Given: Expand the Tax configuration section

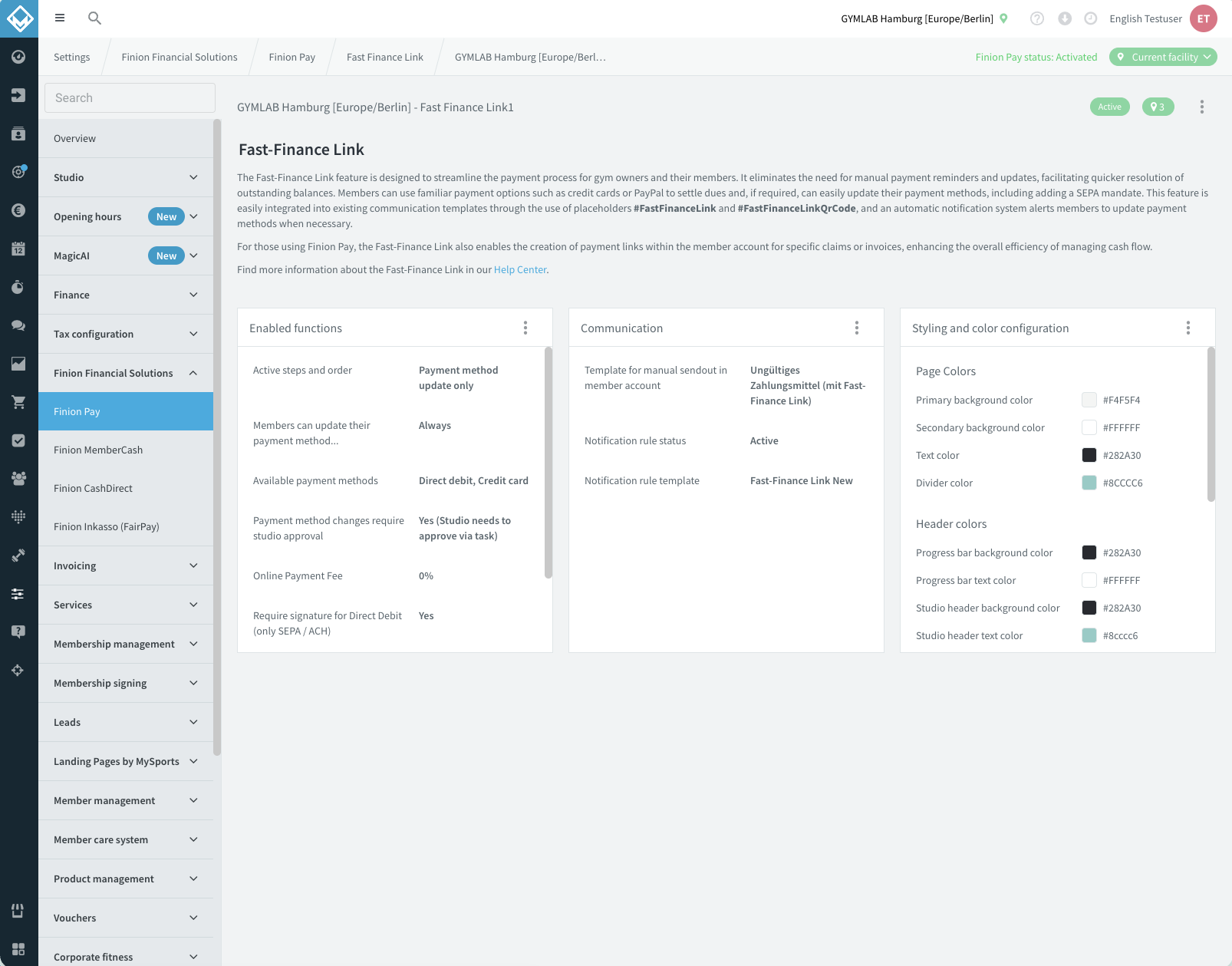Looking at the screenshot, I should click(126, 334).
